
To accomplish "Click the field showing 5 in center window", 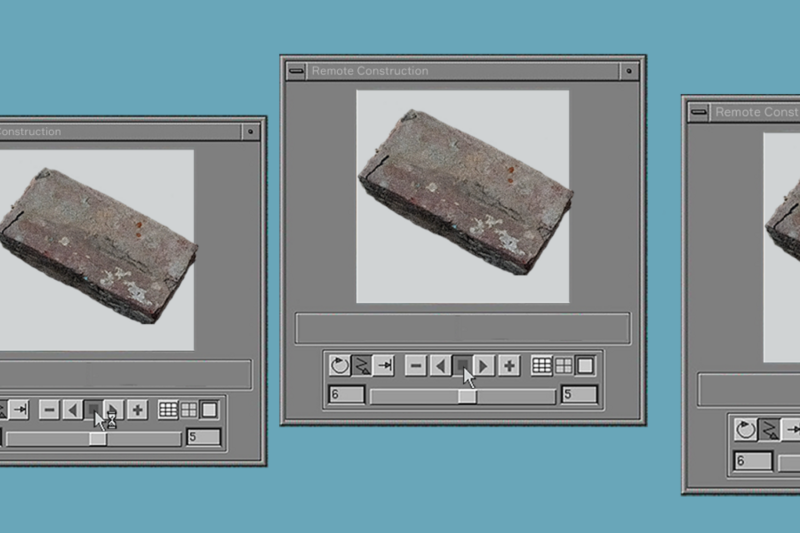I will (x=579, y=396).
